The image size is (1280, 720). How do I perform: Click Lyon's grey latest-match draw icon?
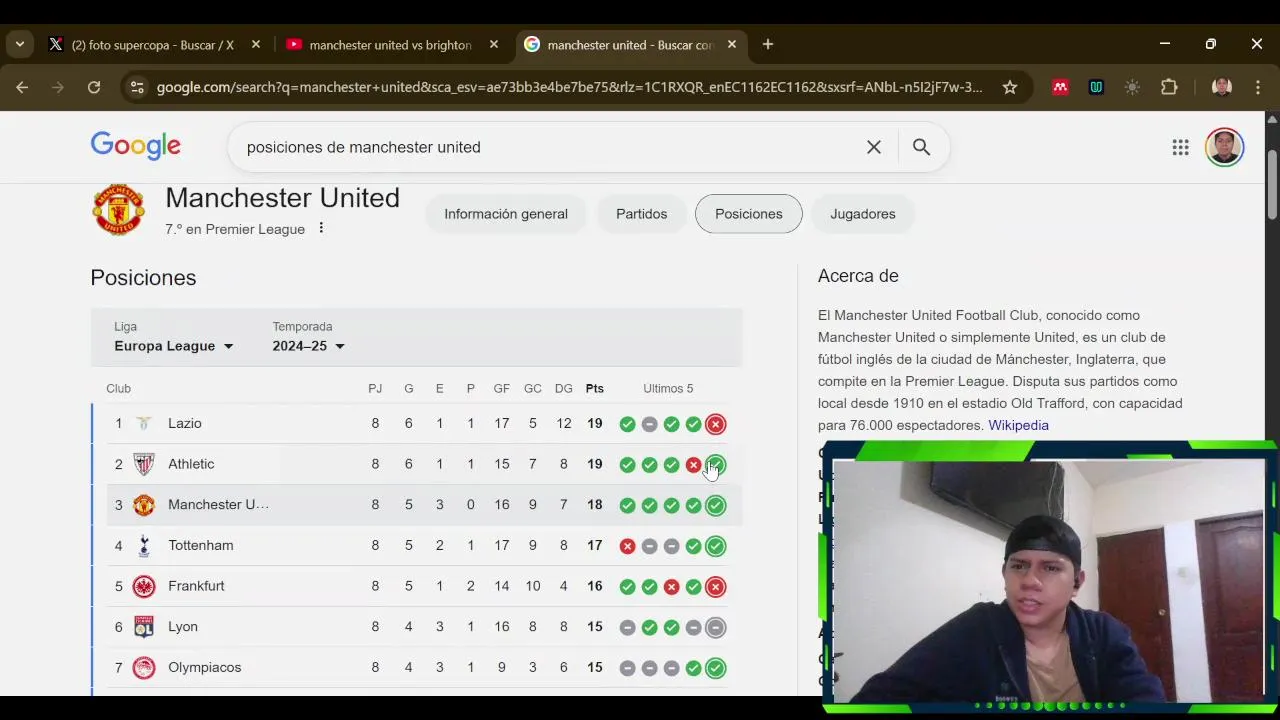point(715,627)
